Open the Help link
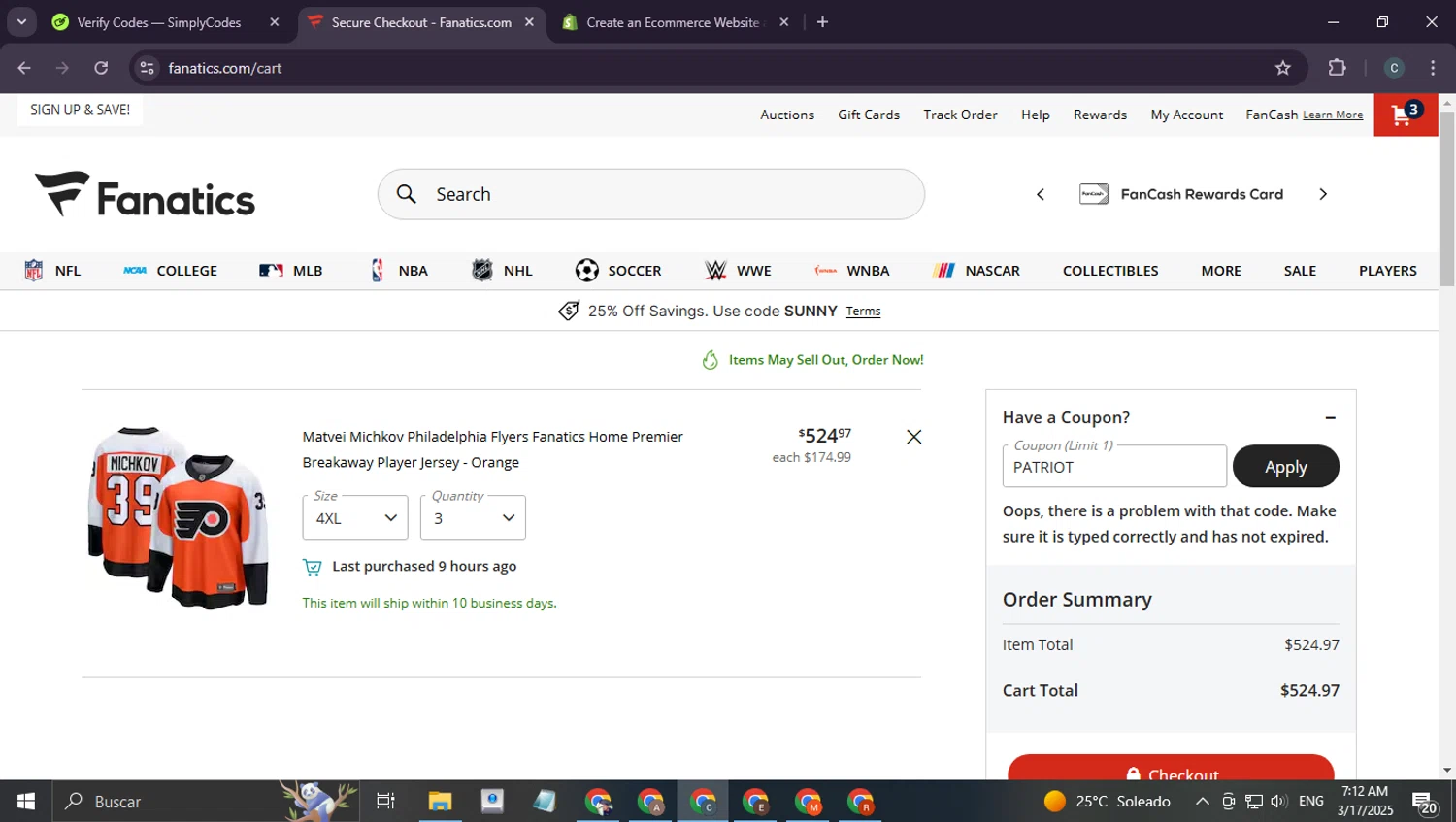The width and height of the screenshot is (1456, 822). [1036, 115]
